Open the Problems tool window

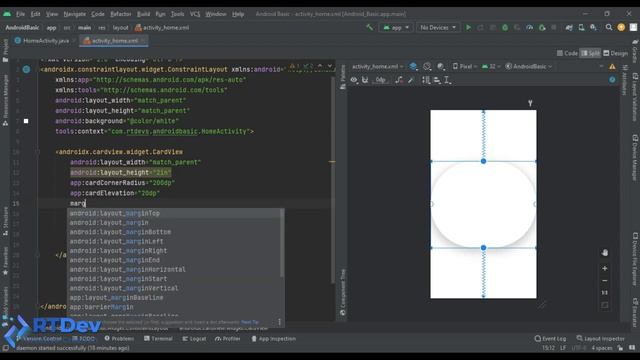(x=119, y=338)
